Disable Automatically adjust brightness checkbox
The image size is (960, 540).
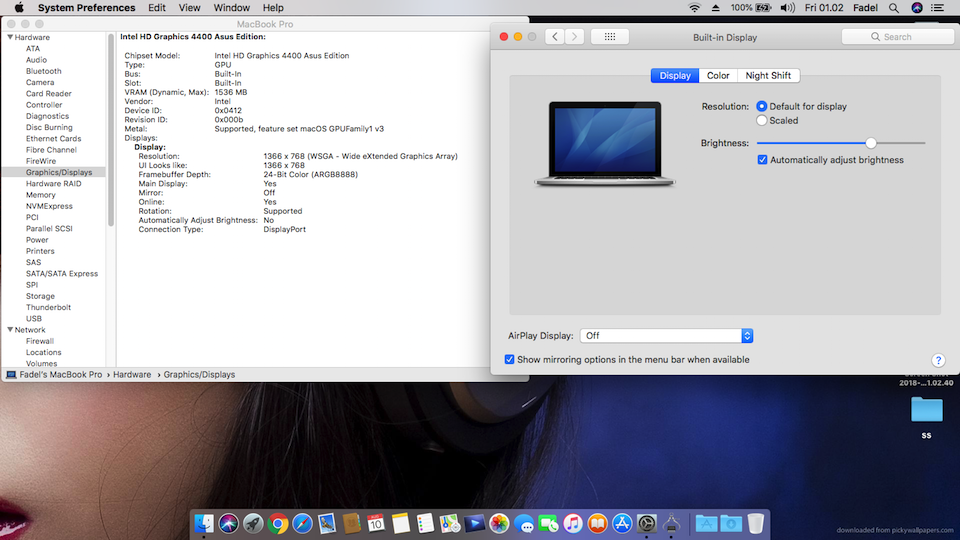tap(763, 160)
